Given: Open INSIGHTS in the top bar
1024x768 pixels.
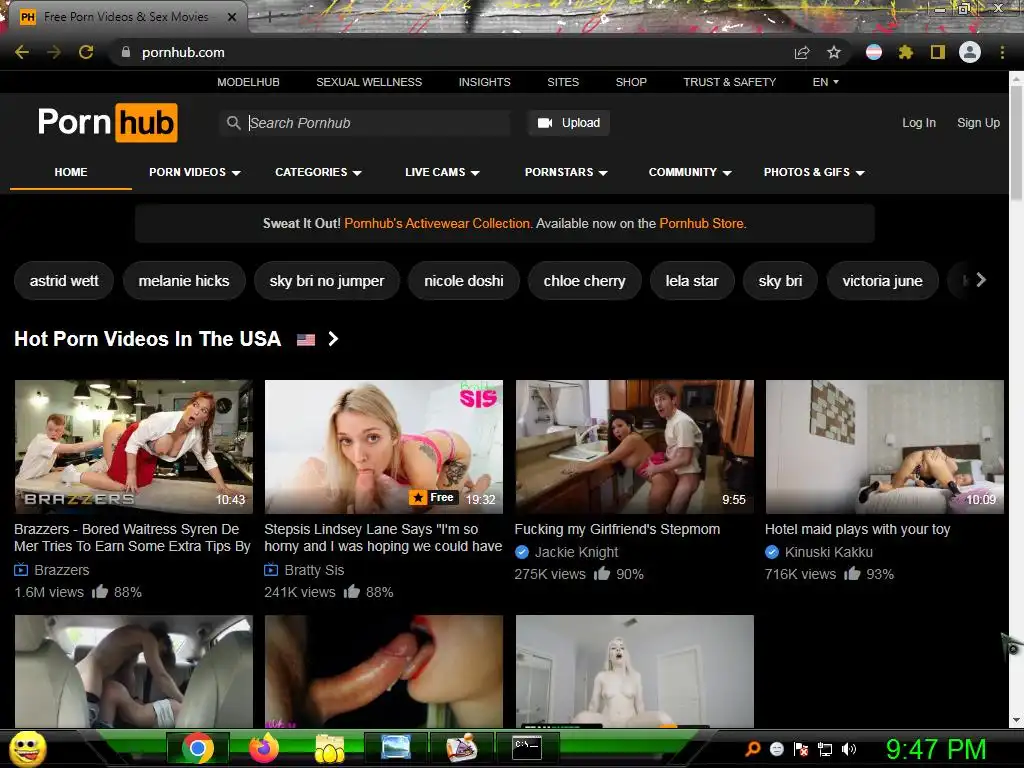Looking at the screenshot, I should point(485,82).
